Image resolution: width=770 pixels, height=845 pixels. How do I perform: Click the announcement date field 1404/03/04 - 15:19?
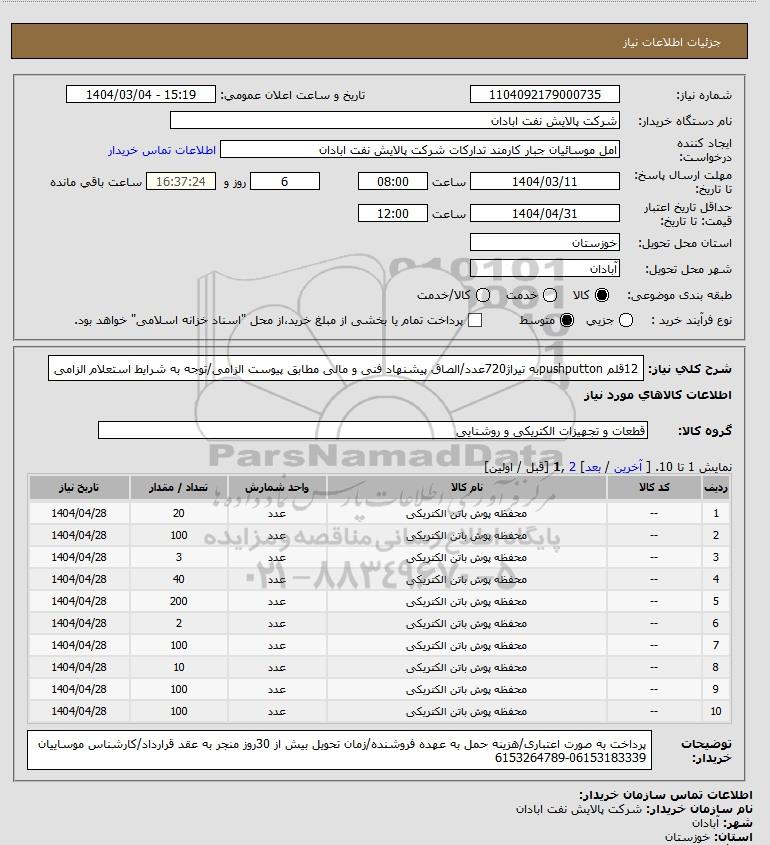141,94
